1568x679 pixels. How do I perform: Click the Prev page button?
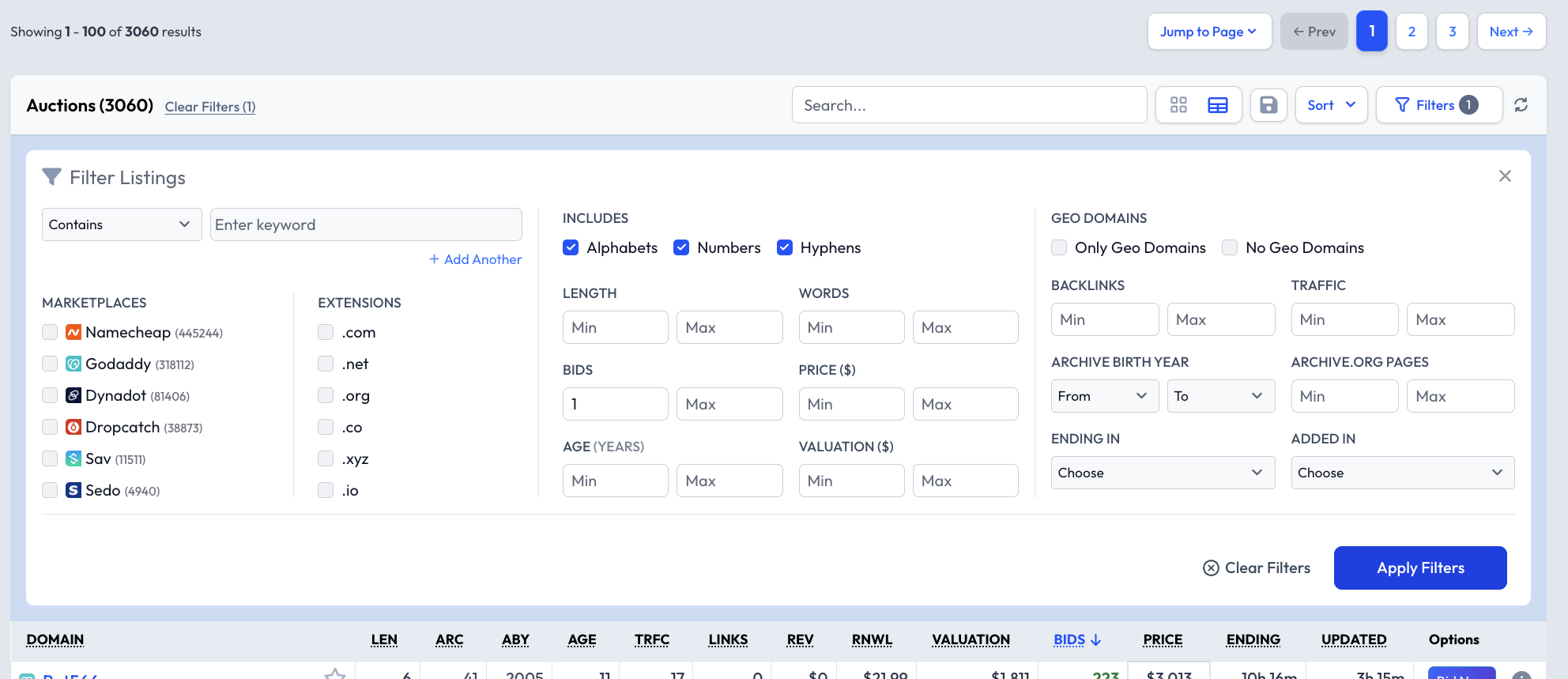point(1314,32)
